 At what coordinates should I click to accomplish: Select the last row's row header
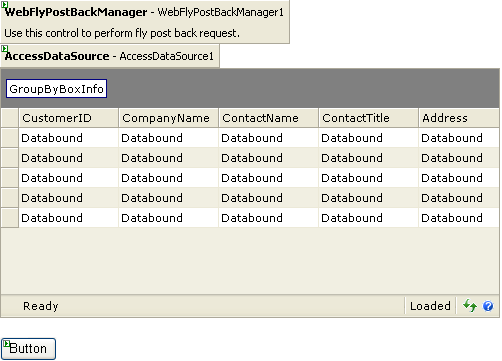point(10,218)
